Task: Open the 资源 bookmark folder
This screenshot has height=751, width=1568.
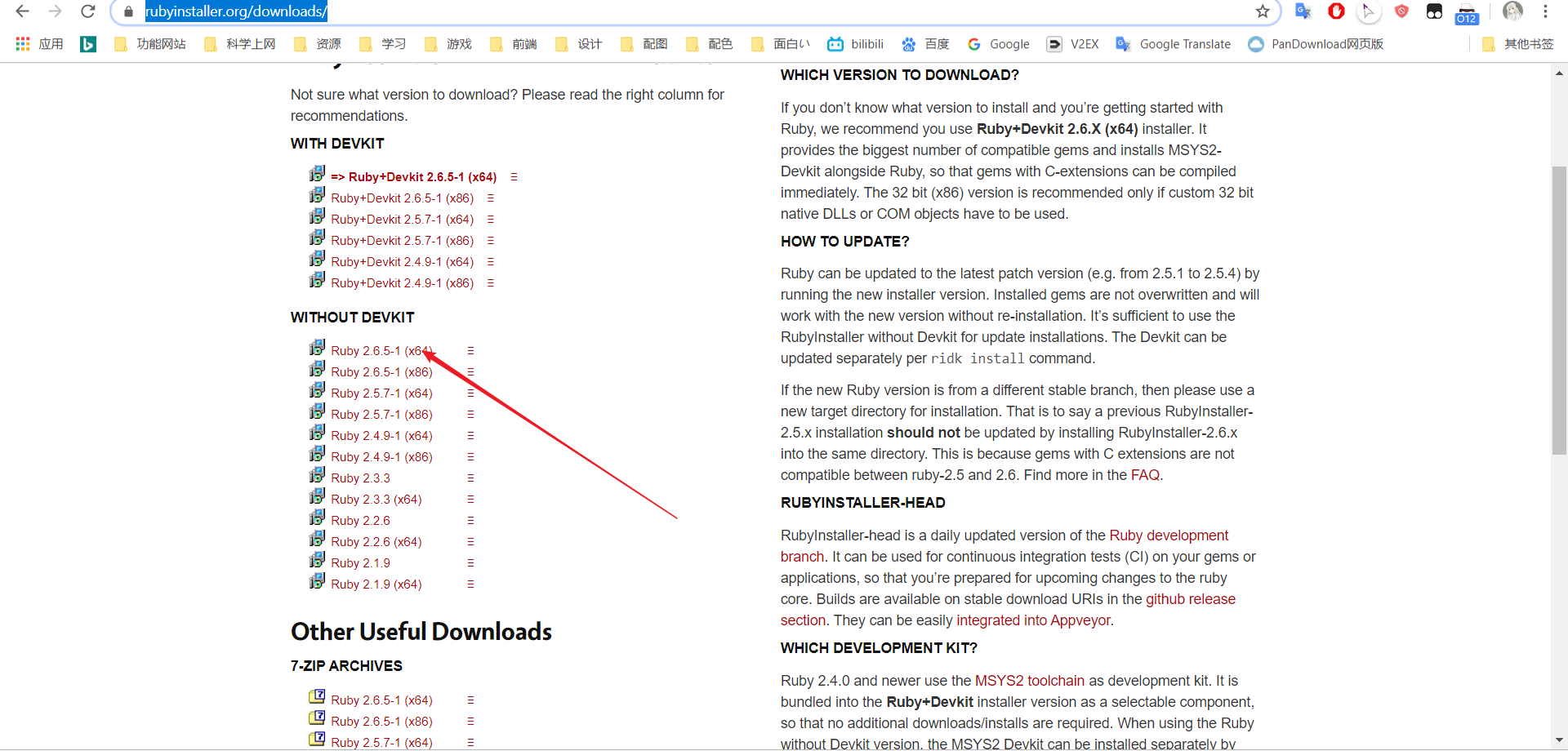Action: (318, 44)
